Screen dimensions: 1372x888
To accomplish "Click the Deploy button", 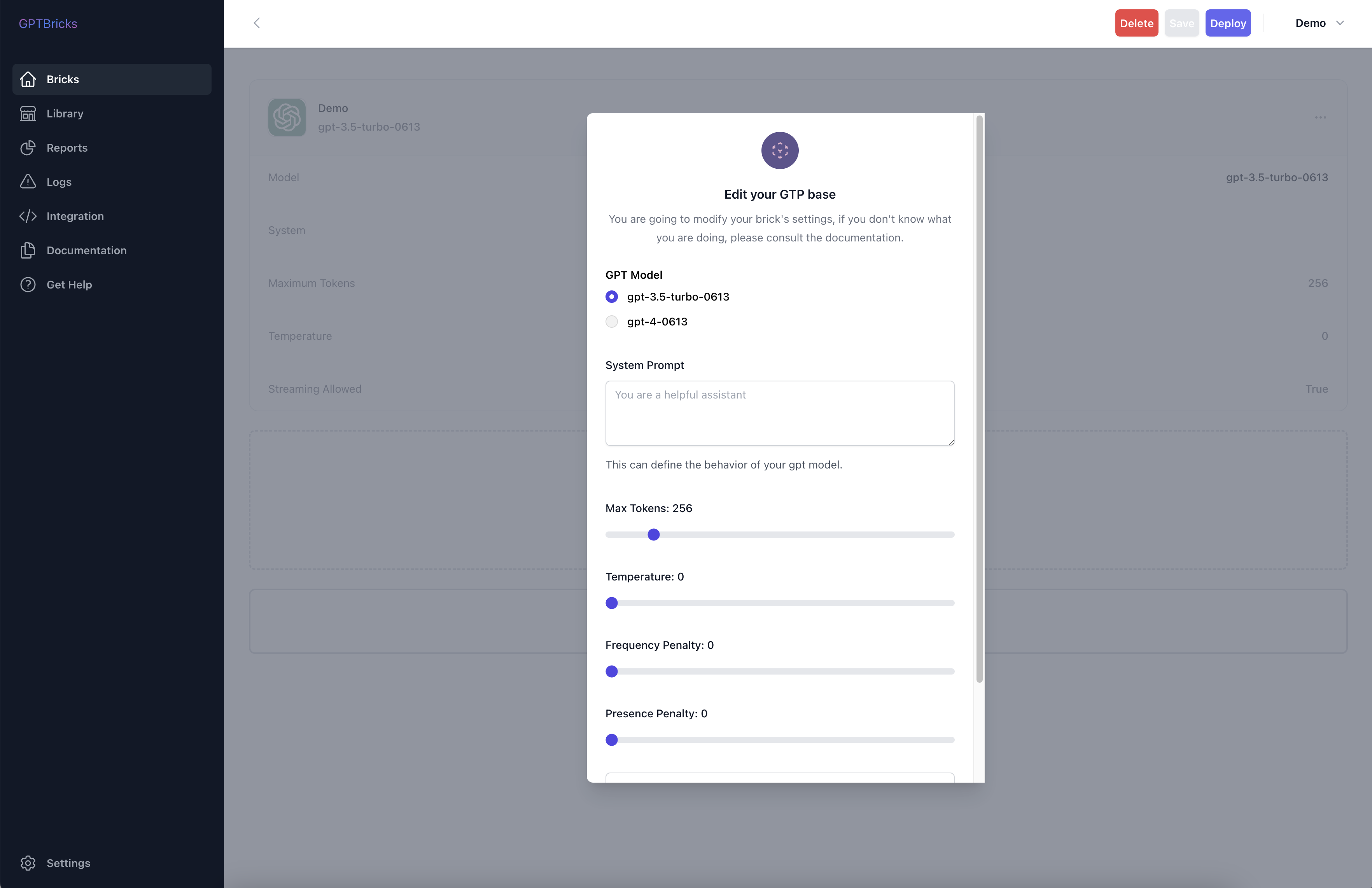I will pos(1228,23).
